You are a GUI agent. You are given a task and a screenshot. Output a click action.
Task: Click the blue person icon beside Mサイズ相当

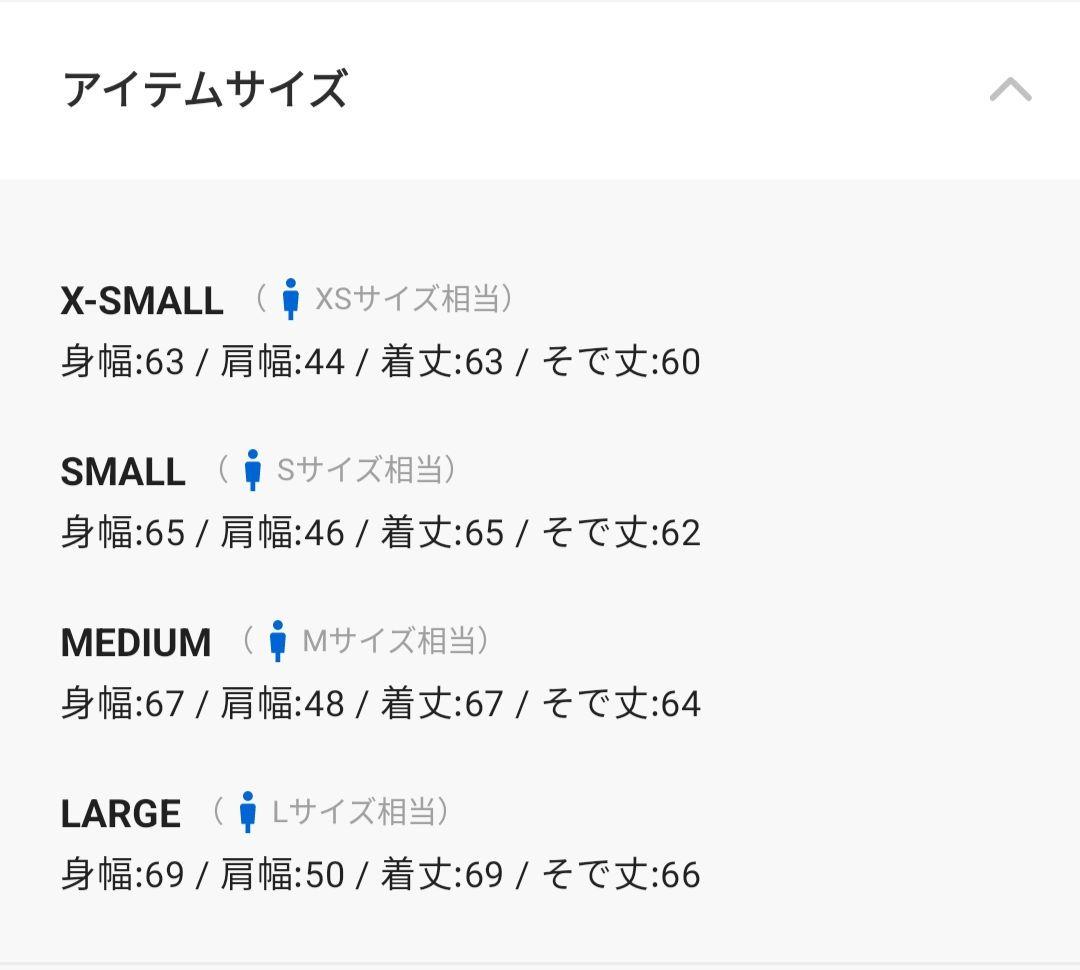[x=278, y=641]
